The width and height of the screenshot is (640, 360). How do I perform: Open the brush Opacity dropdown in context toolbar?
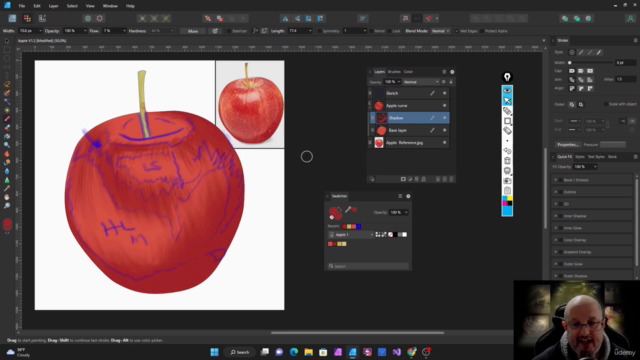pyautogui.click(x=85, y=31)
